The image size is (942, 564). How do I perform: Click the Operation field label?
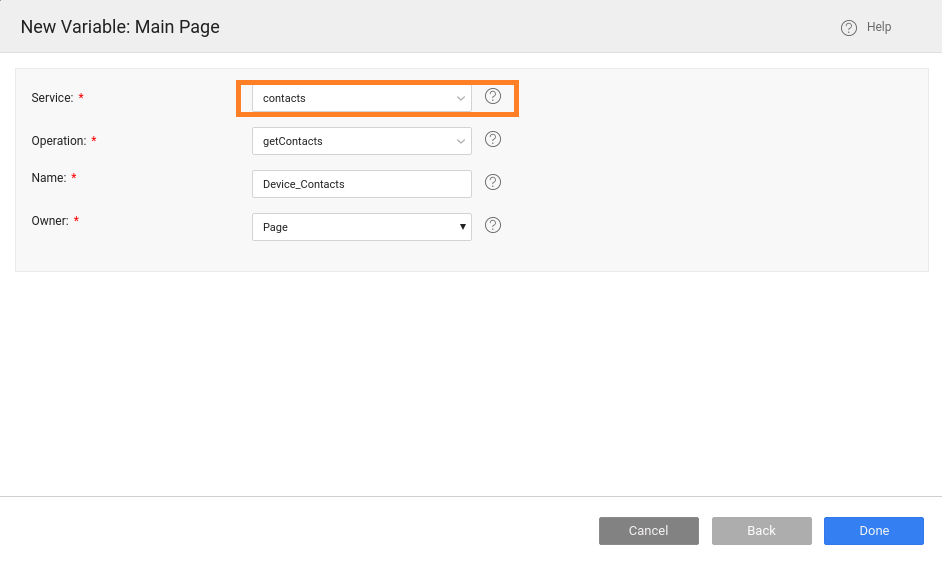pos(58,141)
